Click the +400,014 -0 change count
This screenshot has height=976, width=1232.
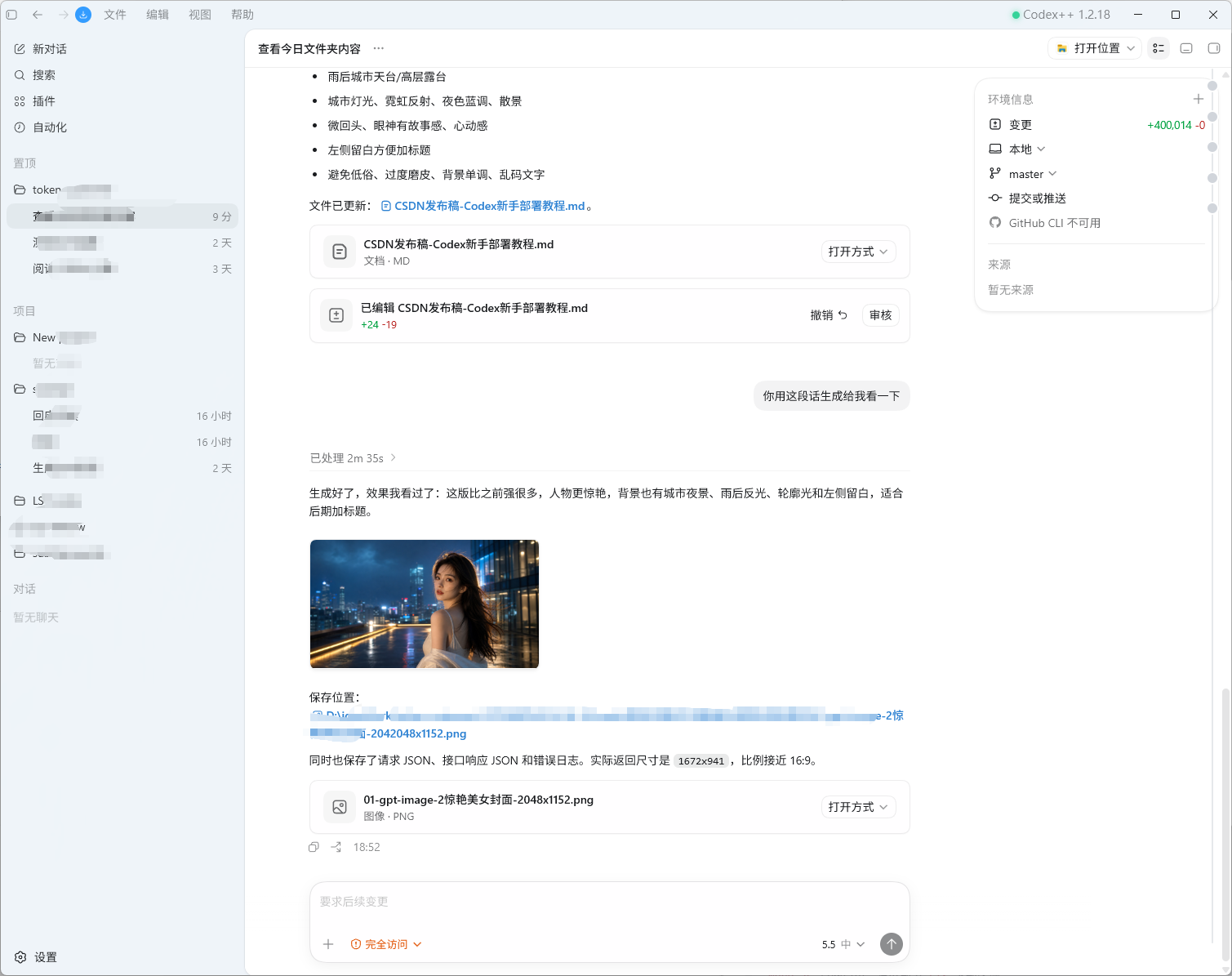1176,125
